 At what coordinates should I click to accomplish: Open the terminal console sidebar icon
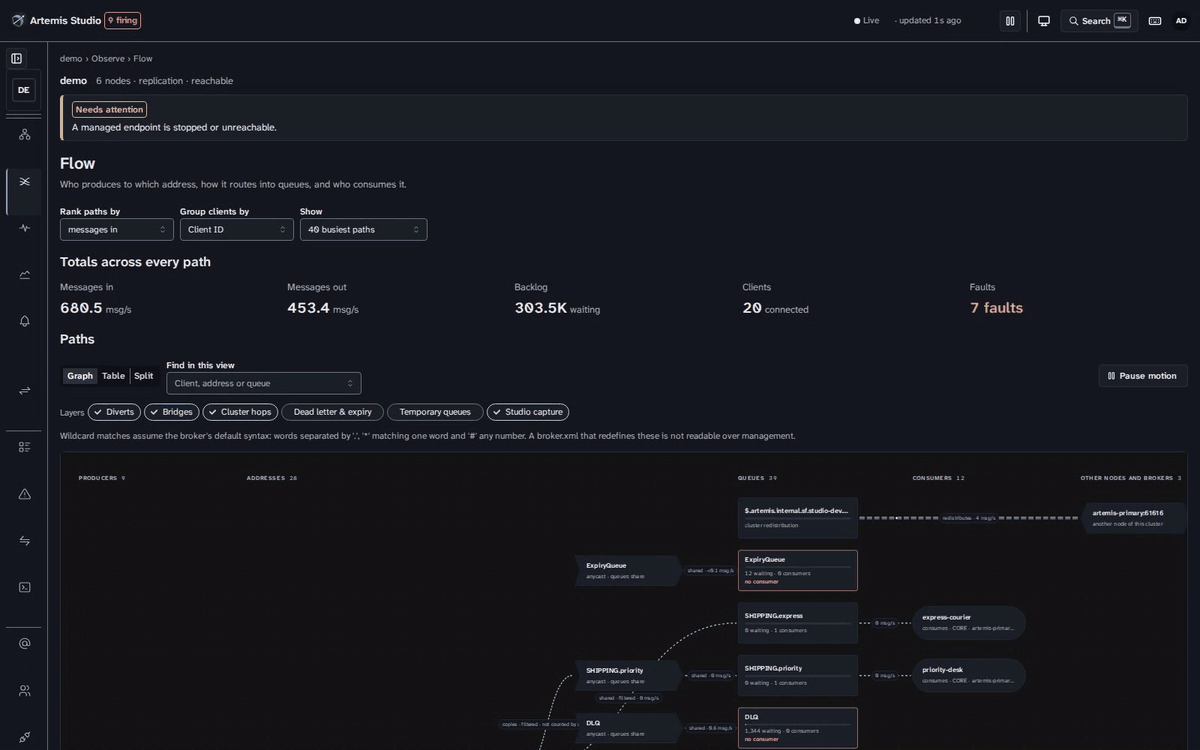pos(24,587)
